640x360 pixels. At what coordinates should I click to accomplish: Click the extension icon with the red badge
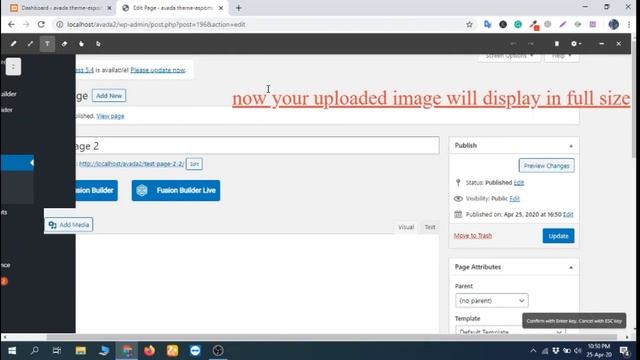534,25
